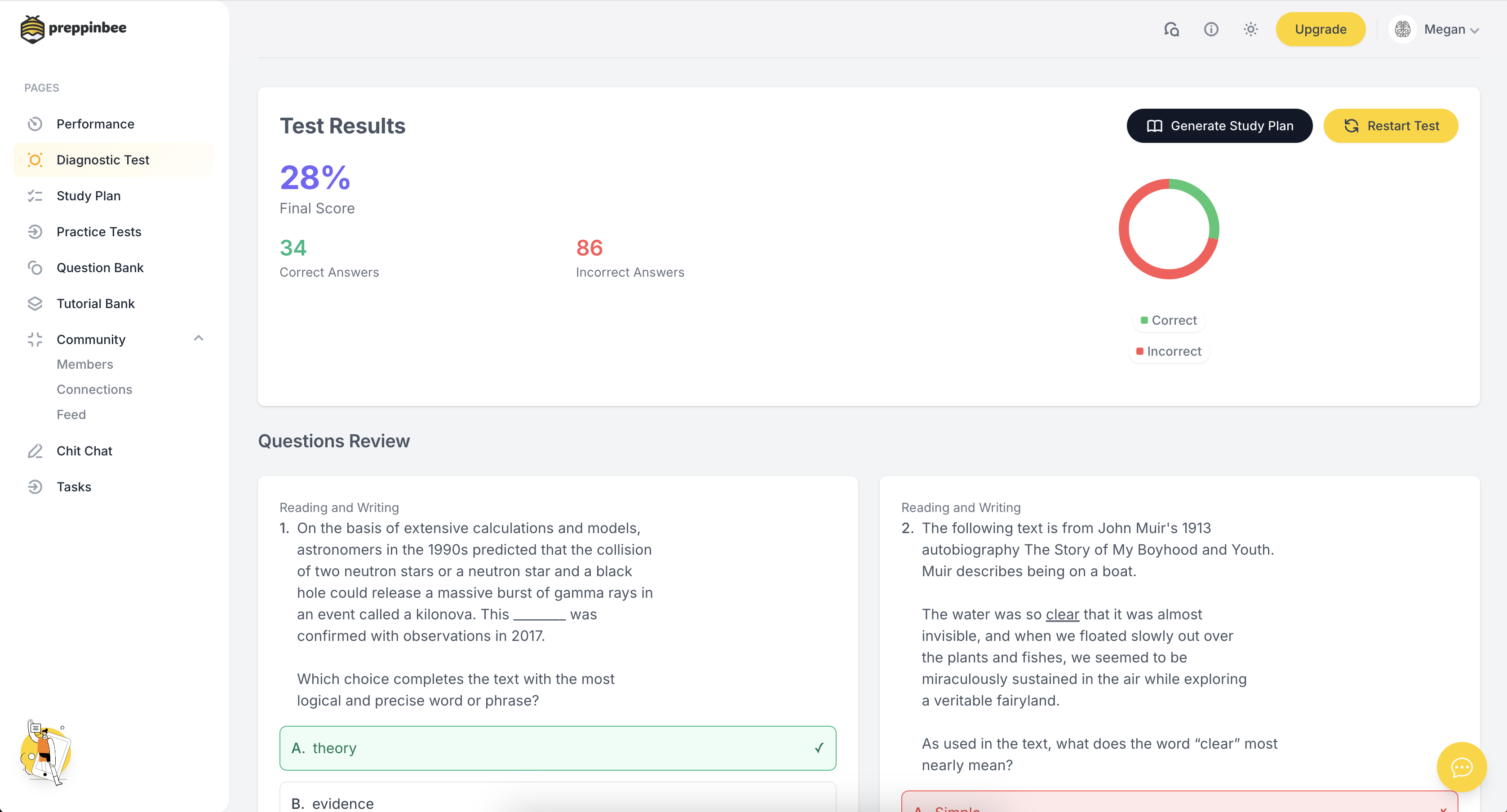
Task: Collapse the Community section chevron
Action: pos(198,339)
